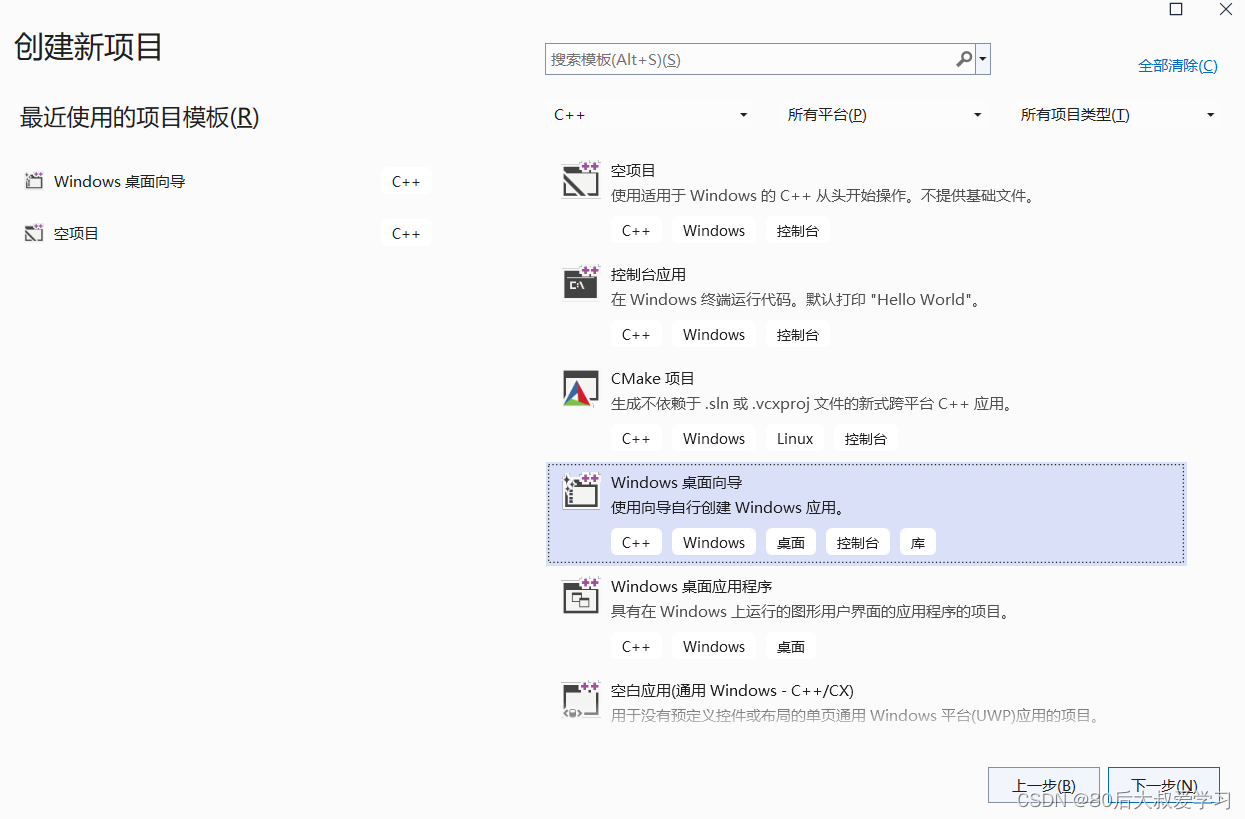Screen dimensions: 1245x819
Task: Open the 所有项目类型 project type dropdown
Action: pos(1120,114)
